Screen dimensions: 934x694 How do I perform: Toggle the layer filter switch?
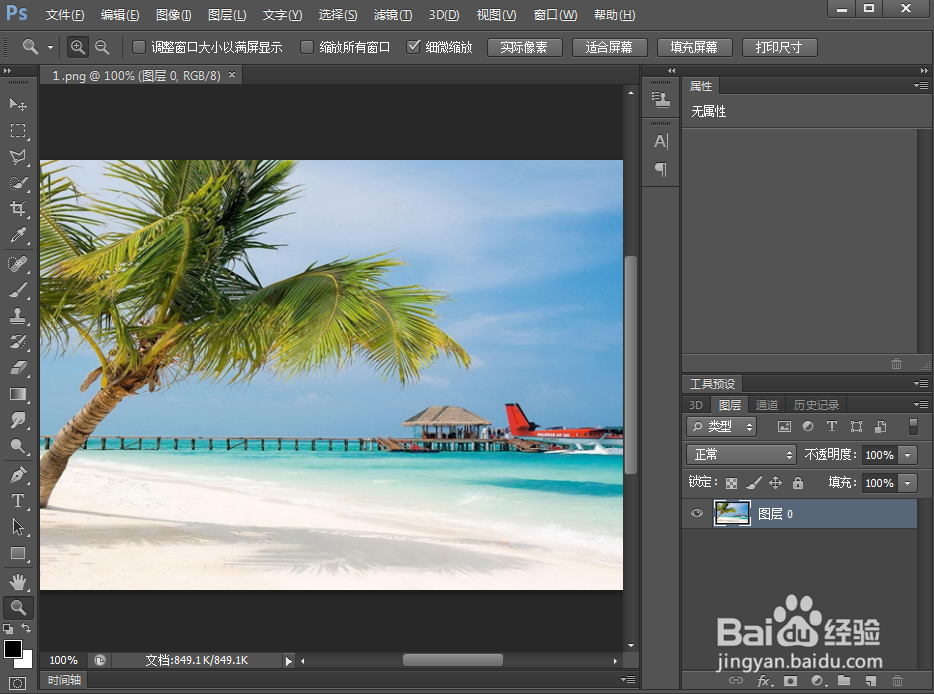[913, 427]
